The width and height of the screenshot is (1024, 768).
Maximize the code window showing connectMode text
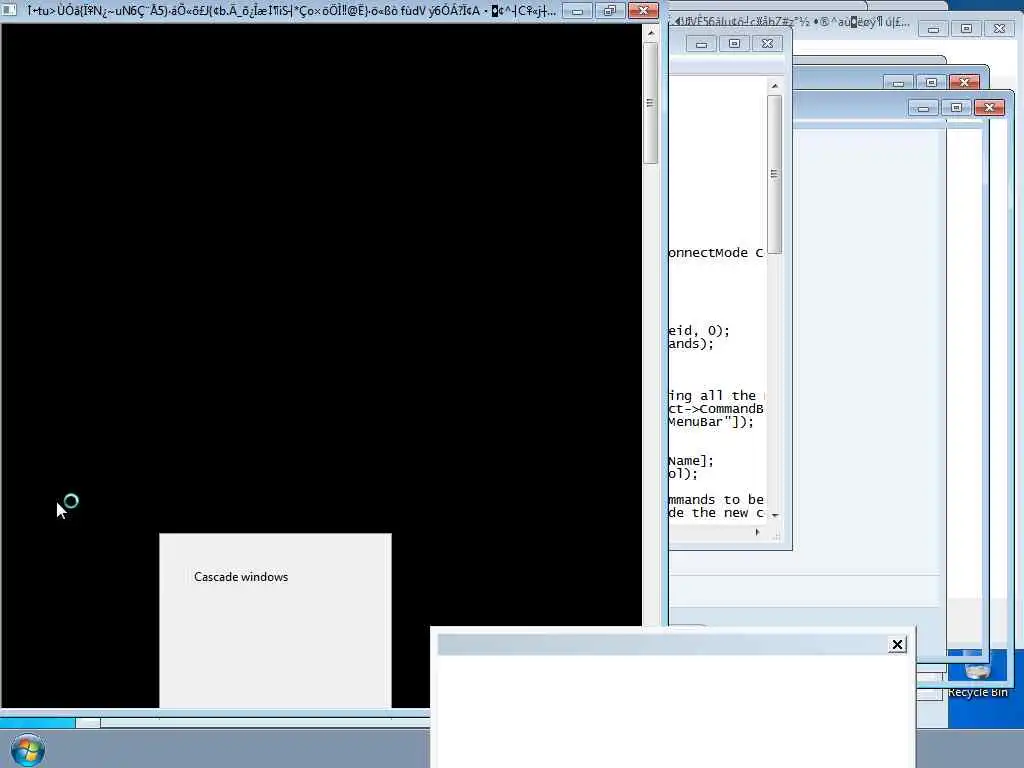click(735, 44)
